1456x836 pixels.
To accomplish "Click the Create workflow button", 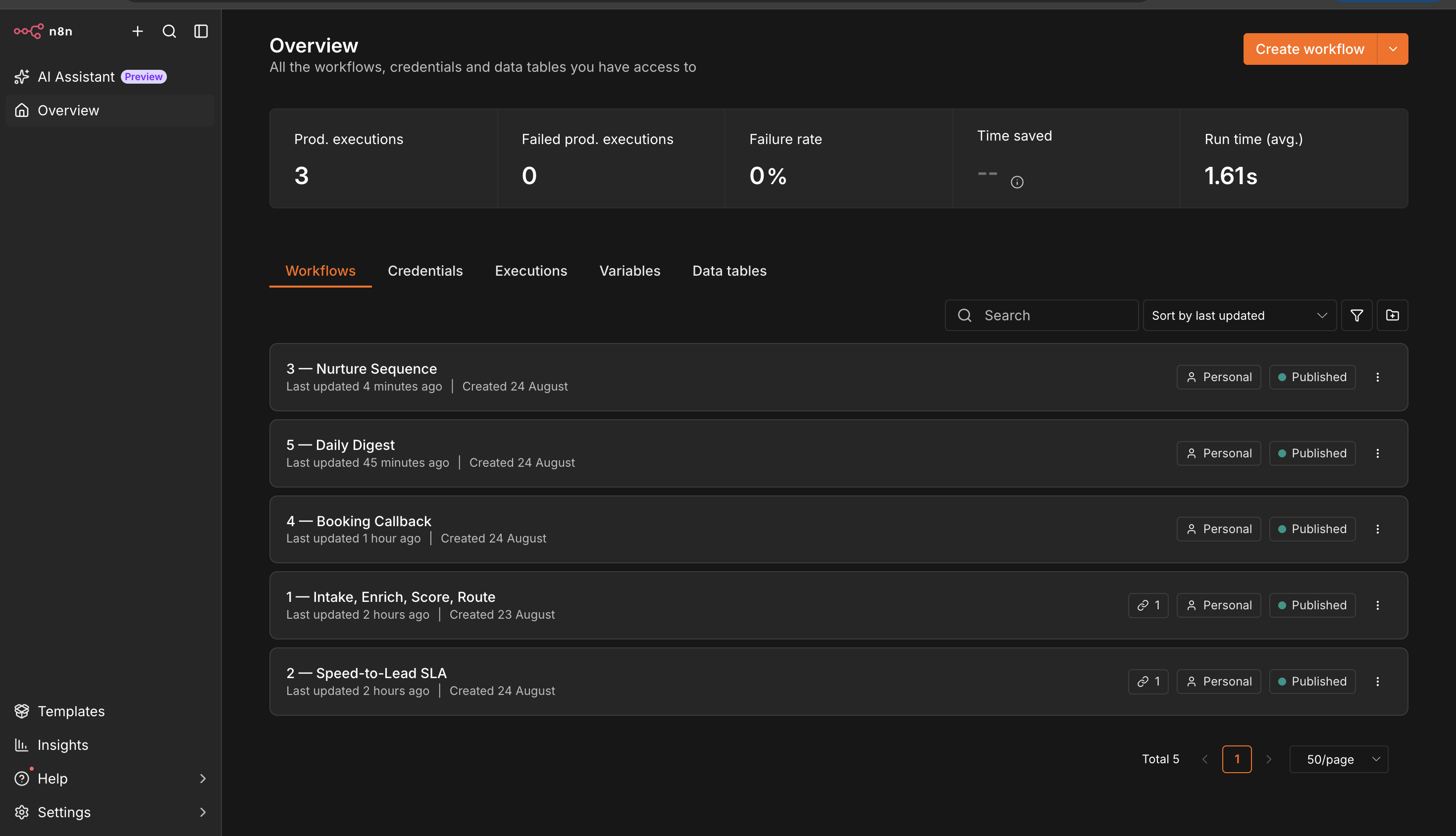I will (x=1309, y=49).
